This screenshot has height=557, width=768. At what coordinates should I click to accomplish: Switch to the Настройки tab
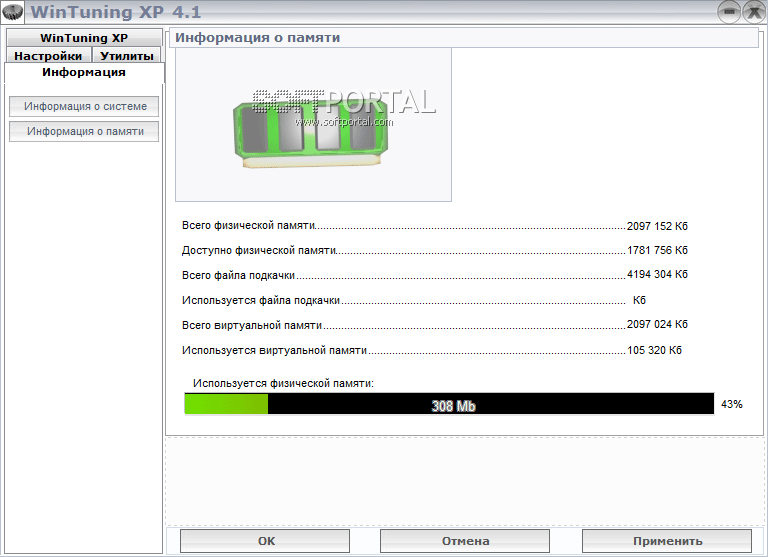48,55
